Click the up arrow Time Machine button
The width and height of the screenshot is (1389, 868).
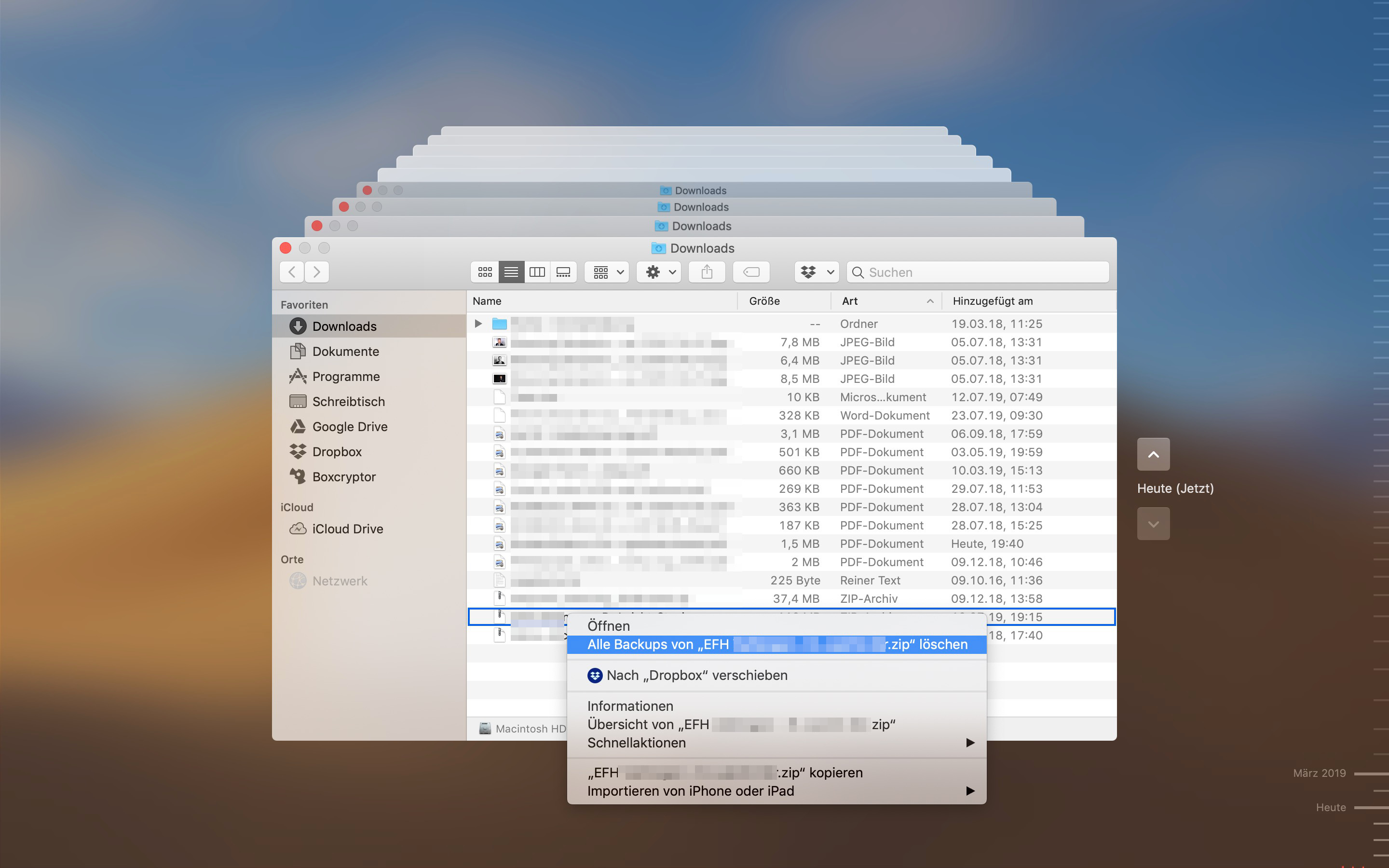[x=1153, y=454]
